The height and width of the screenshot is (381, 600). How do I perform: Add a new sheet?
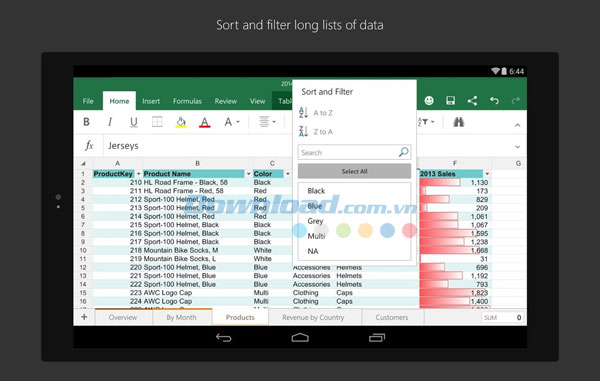(84, 317)
